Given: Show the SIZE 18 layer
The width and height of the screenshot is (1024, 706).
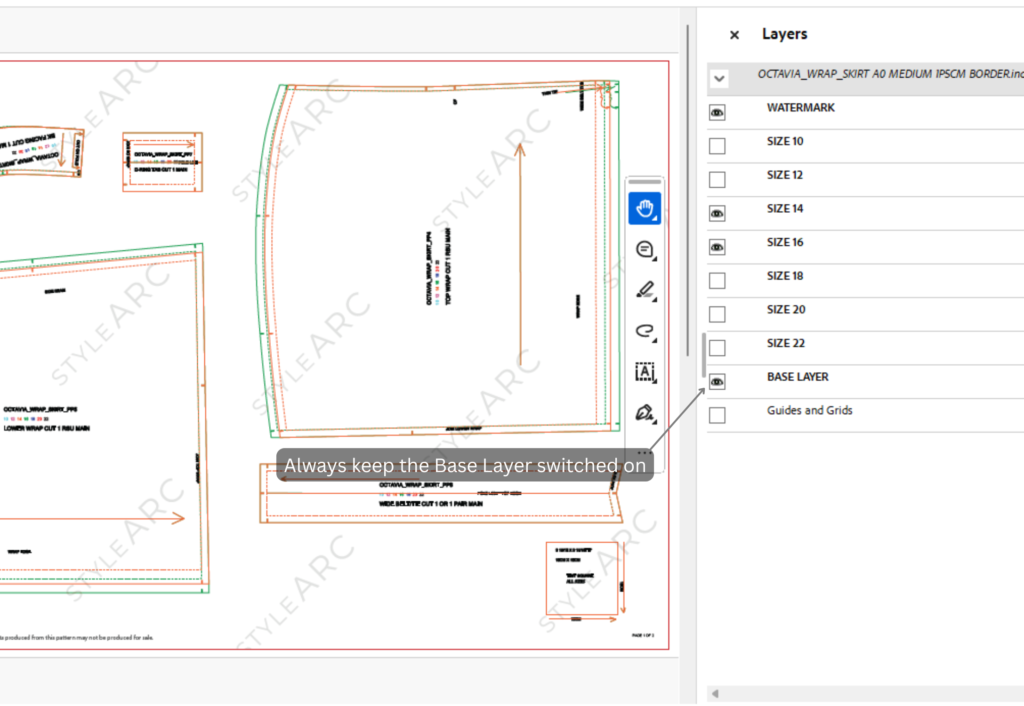Looking at the screenshot, I should pyautogui.click(x=717, y=281).
